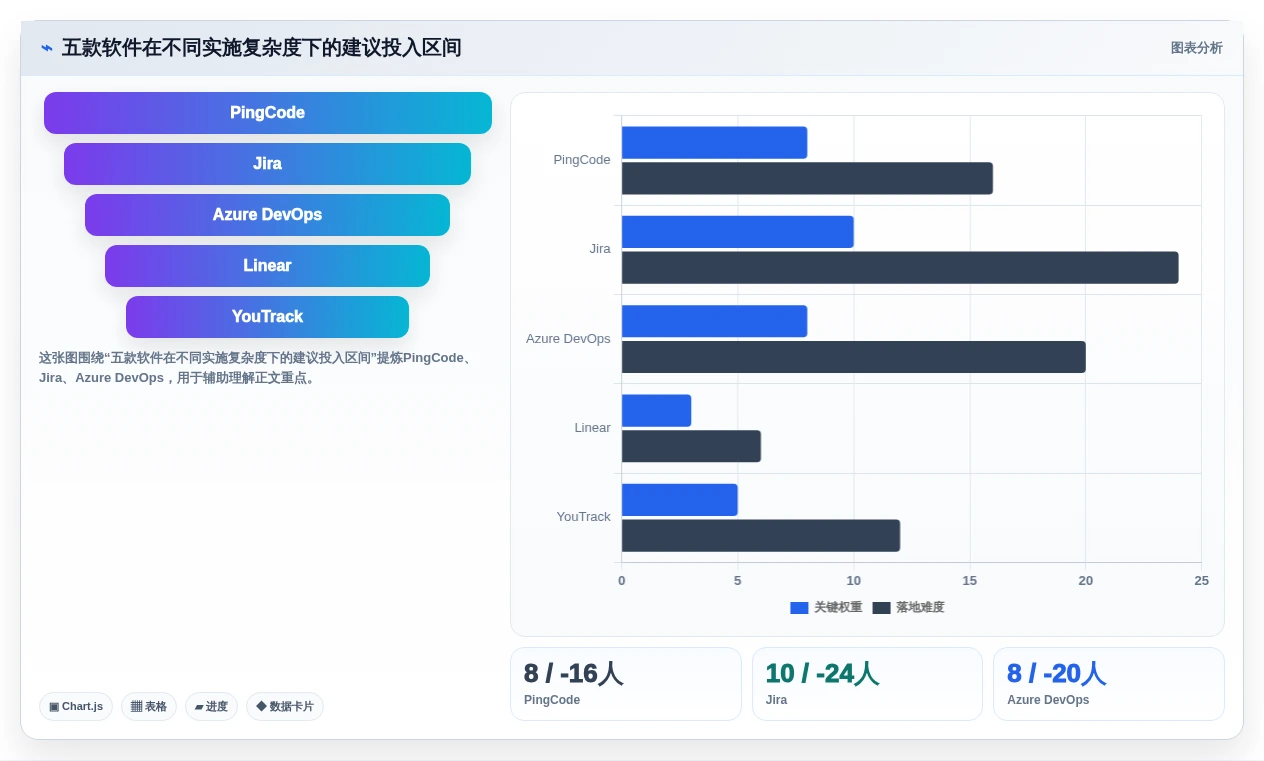Screen dimensions: 1264x761
Task: Click PingCode dark 落地难度 bar
Action: pyautogui.click(x=807, y=179)
